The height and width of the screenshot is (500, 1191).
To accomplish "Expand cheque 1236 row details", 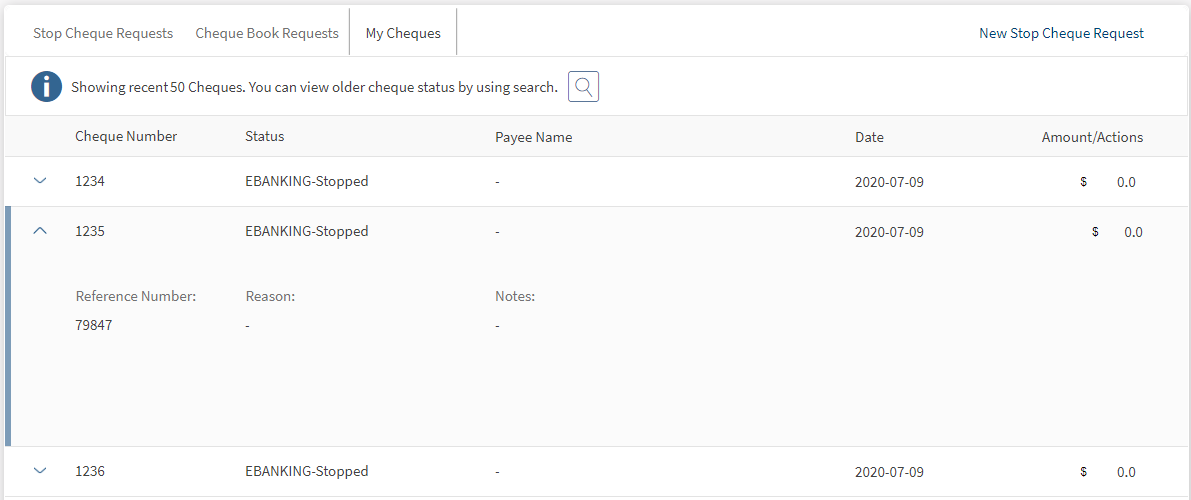I will click(40, 471).
